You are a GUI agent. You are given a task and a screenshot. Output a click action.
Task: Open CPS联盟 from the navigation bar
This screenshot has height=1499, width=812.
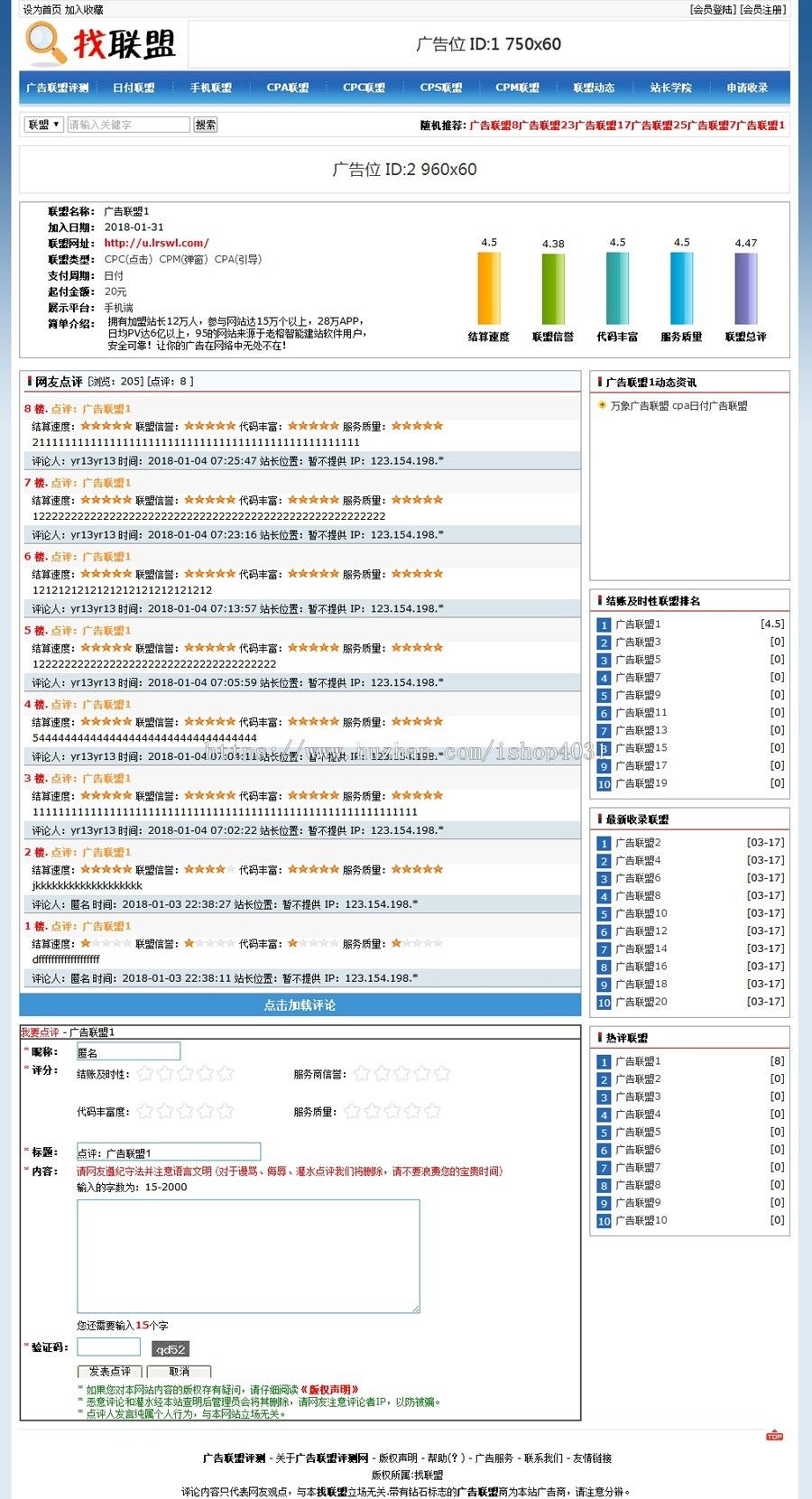click(x=441, y=88)
